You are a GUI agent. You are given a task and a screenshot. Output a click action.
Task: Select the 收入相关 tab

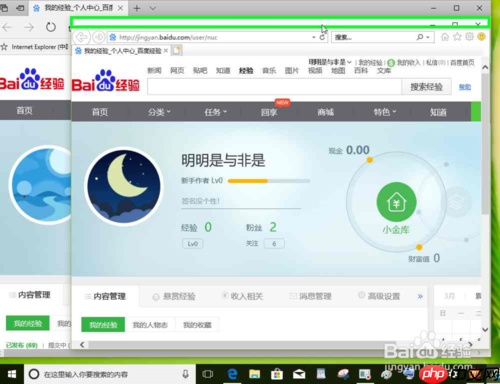(242, 296)
